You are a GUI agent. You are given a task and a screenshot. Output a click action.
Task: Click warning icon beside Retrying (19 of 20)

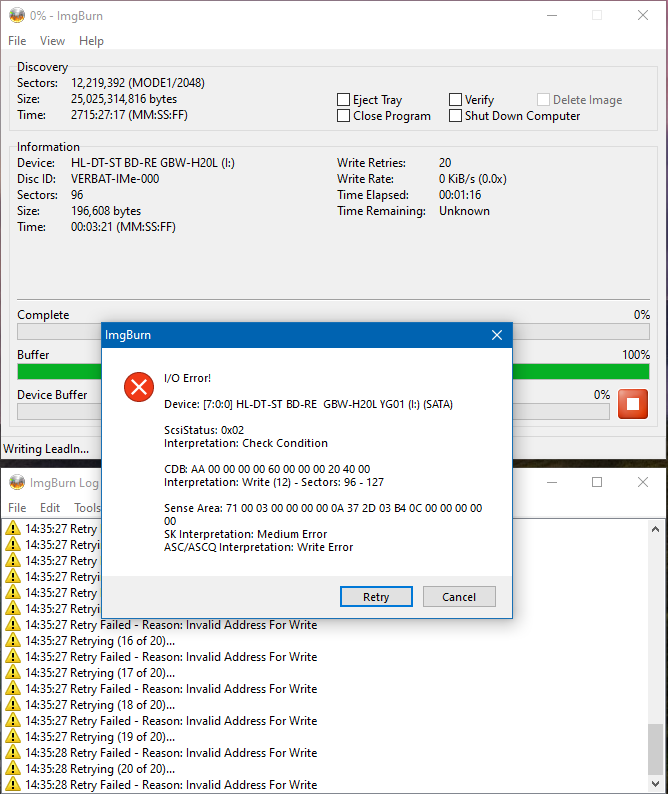[13, 736]
